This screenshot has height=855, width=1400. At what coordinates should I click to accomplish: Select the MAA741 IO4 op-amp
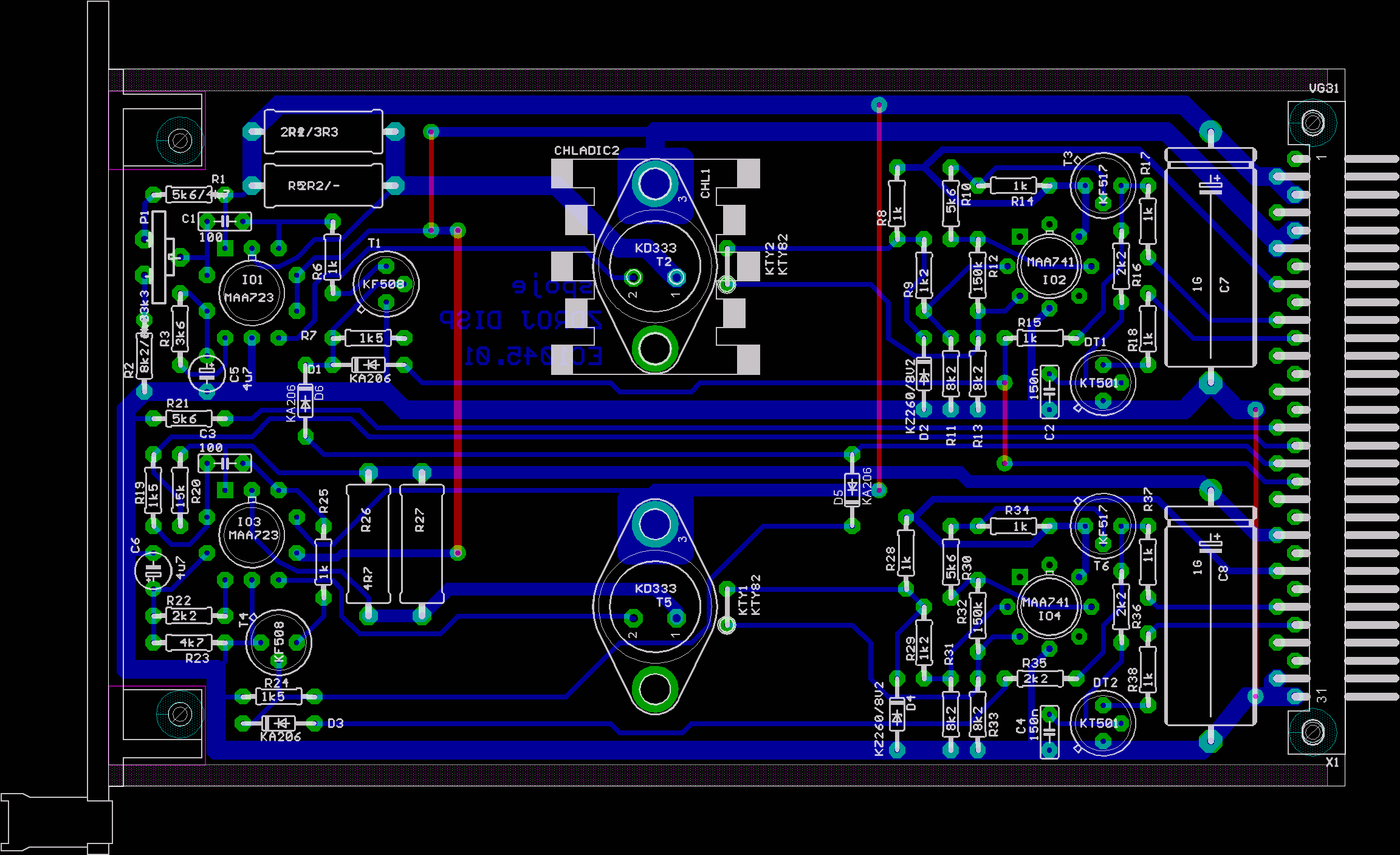pos(1048,606)
